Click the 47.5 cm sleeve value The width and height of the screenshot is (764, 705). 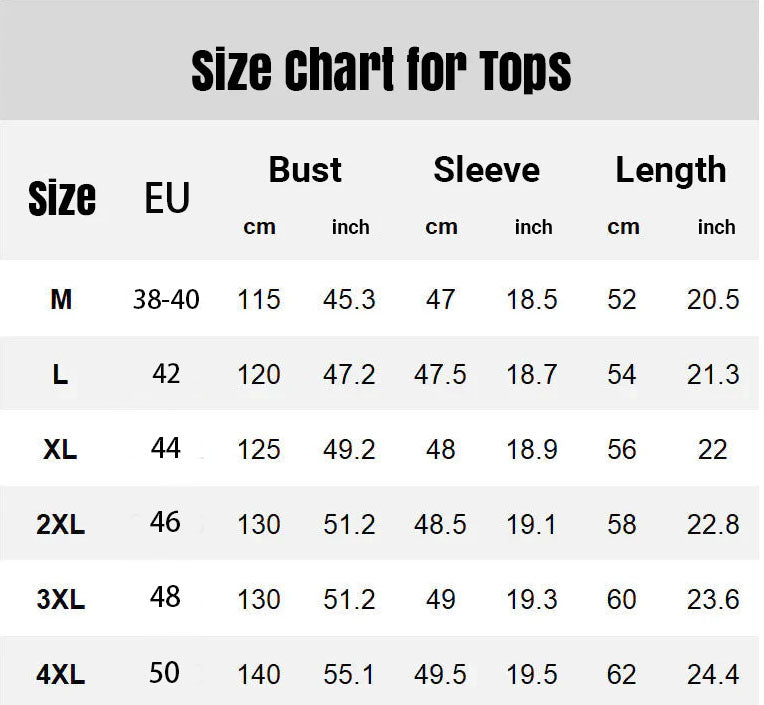point(440,375)
